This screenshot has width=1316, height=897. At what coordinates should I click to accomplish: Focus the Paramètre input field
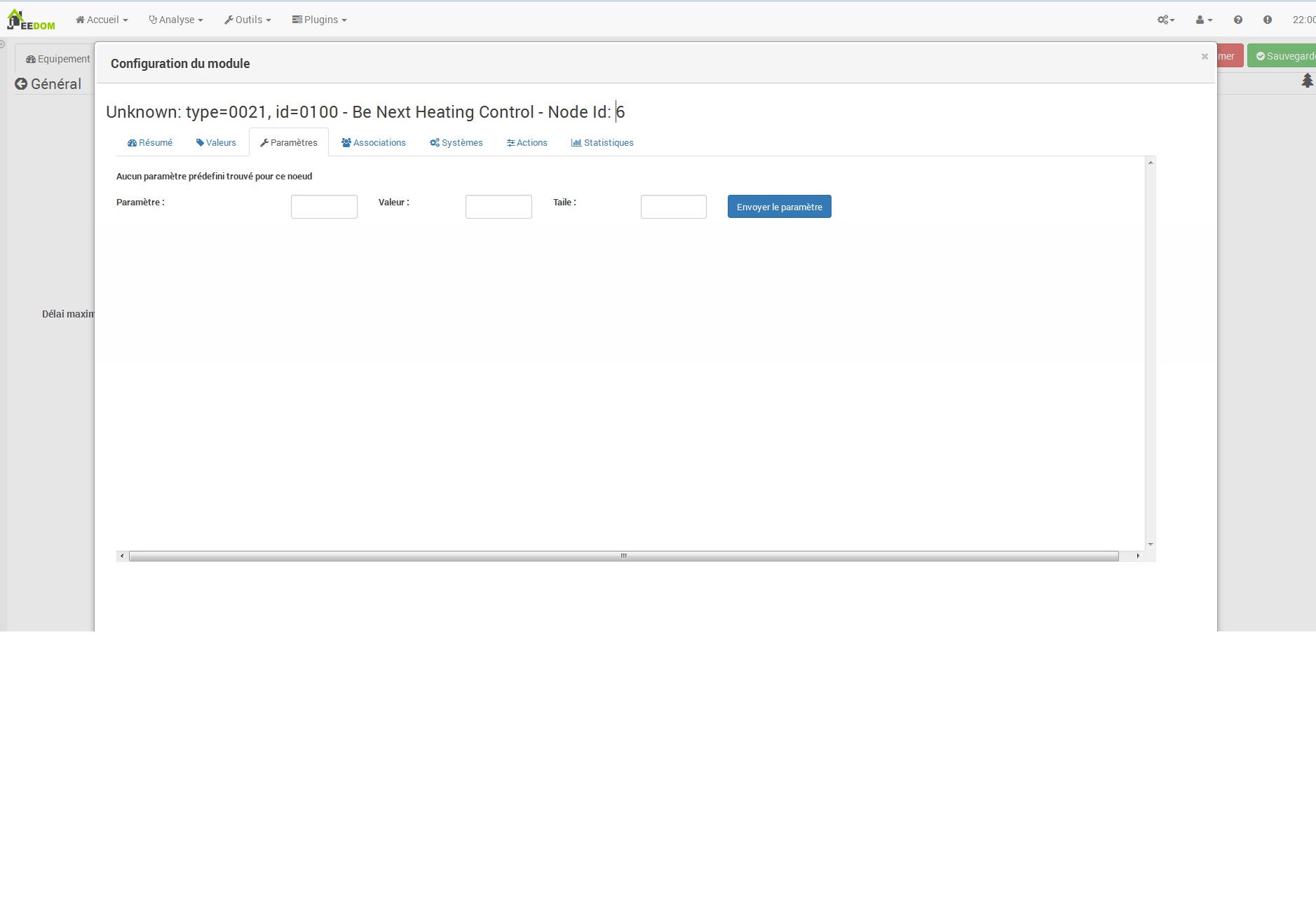point(324,207)
